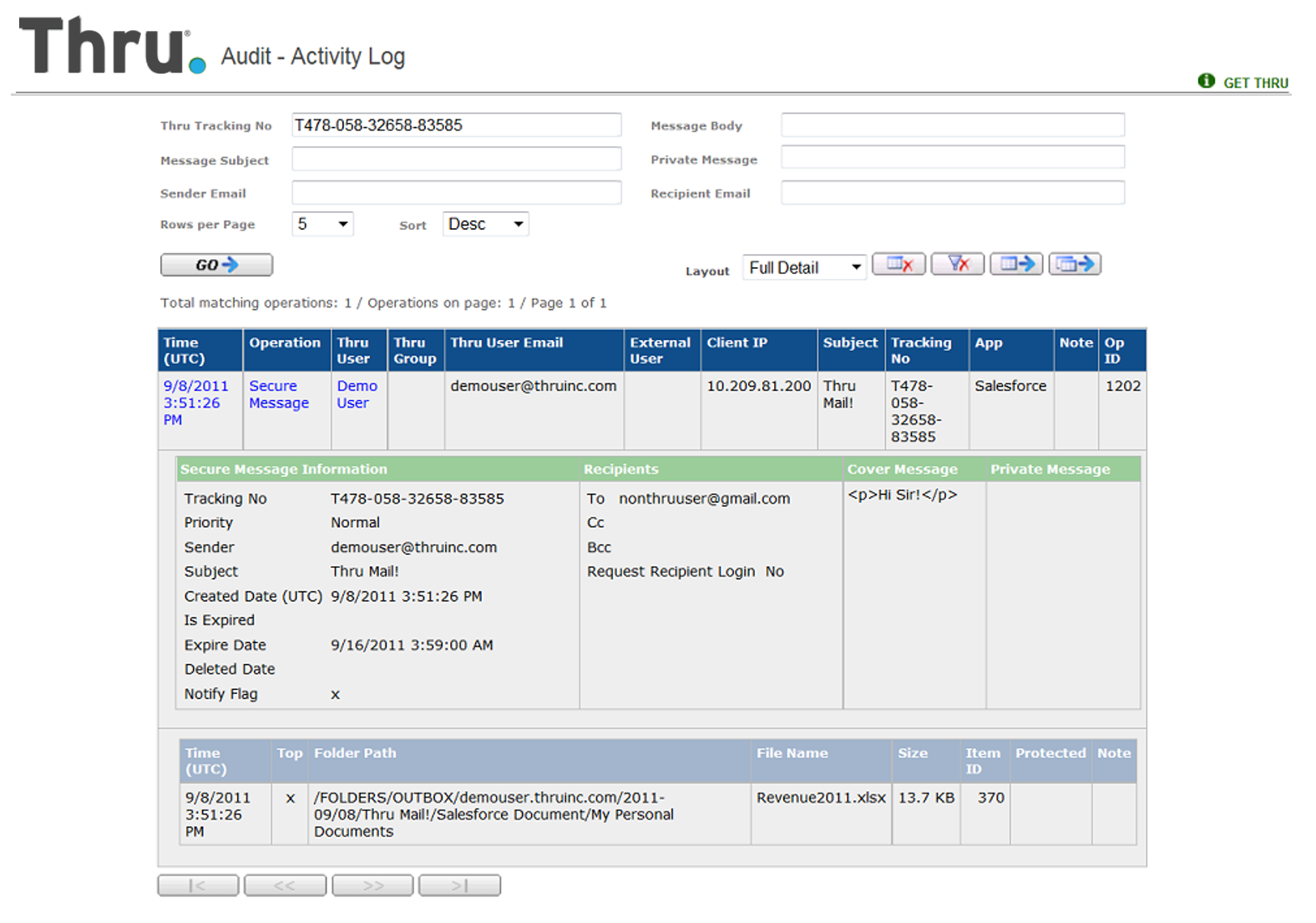Click the table with red X icon button
Screen dimensions: 1316x923
(898, 265)
